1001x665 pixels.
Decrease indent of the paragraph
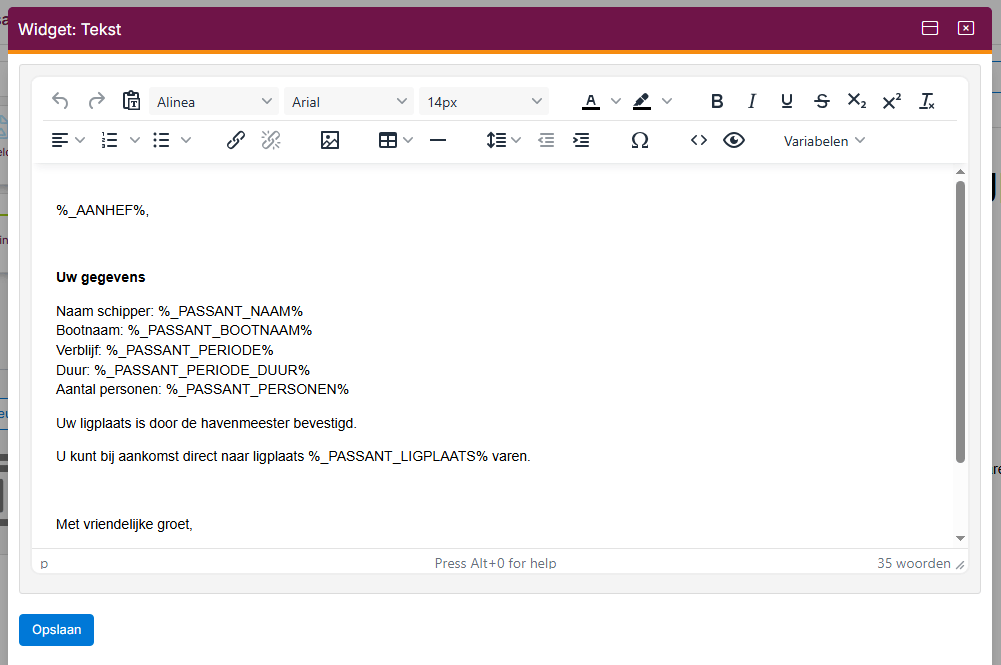(x=546, y=140)
